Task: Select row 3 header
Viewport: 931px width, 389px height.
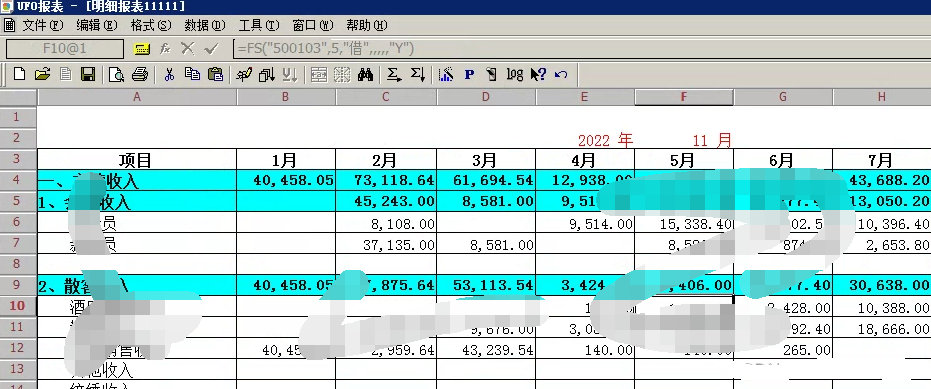Action: tap(18, 159)
